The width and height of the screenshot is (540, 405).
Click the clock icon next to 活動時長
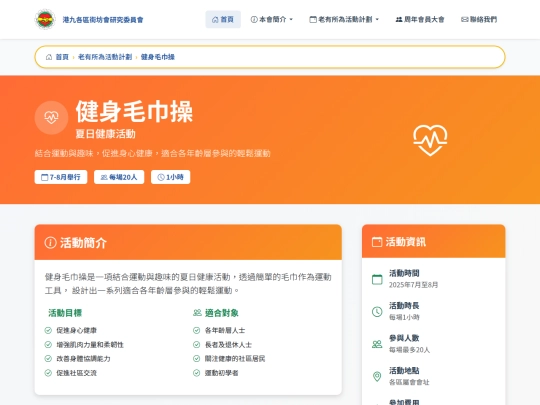[x=377, y=312]
